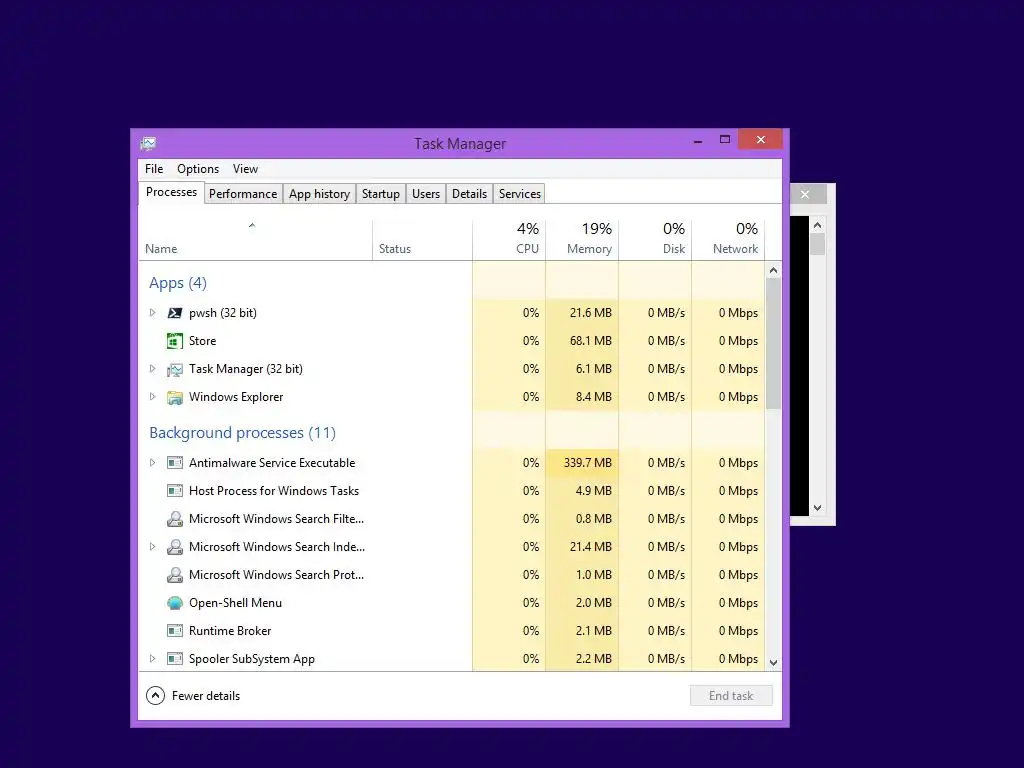Click the Runtime Broker icon
This screenshot has height=768, width=1024.
[174, 631]
